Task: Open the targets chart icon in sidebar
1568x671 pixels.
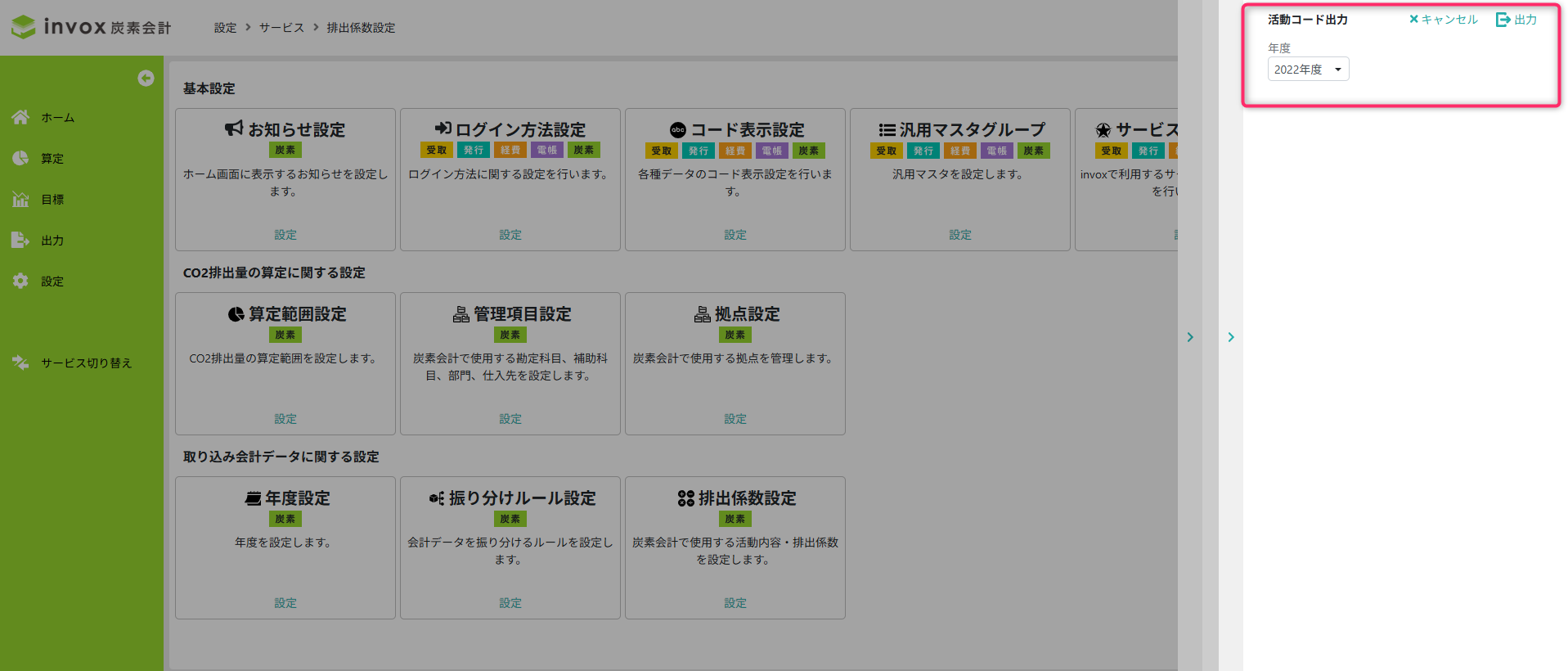Action: coord(20,199)
